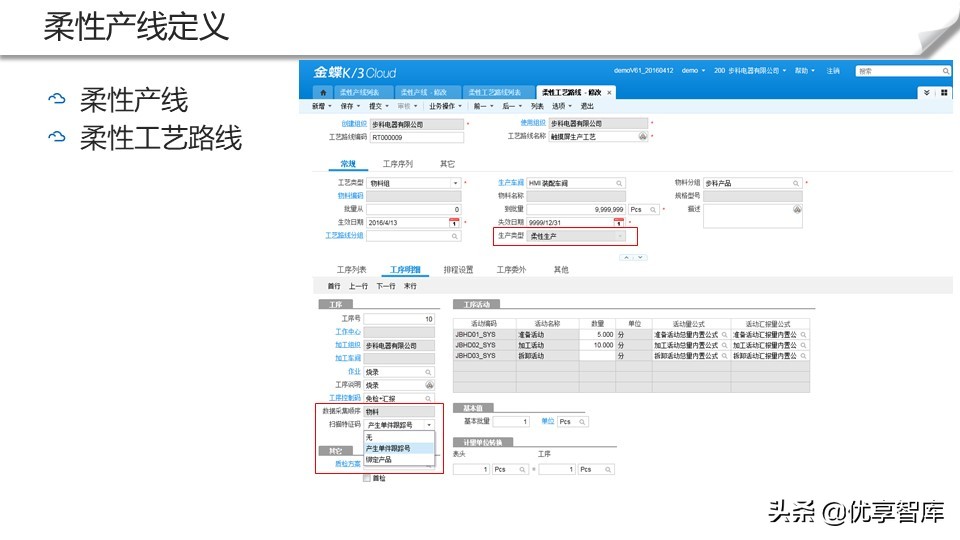The width and height of the screenshot is (960, 540).
Task: Open the grid menu icon at top right
Action: pos(944,92)
